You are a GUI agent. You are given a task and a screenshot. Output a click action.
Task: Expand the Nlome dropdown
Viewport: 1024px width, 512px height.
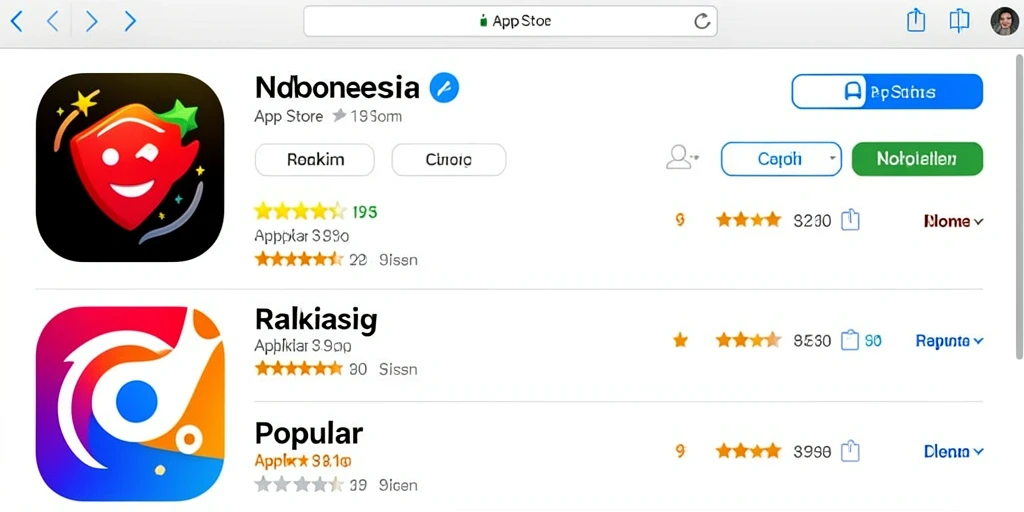(953, 221)
